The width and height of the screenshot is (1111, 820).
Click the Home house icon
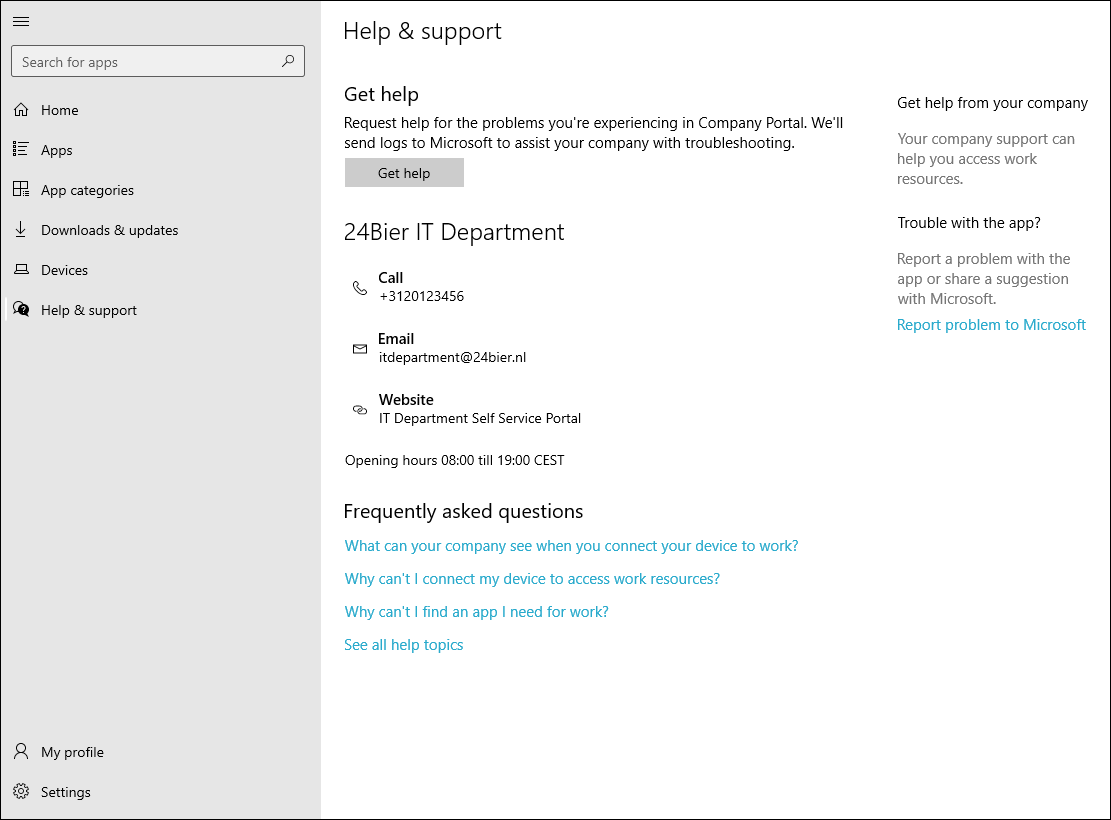[21, 110]
